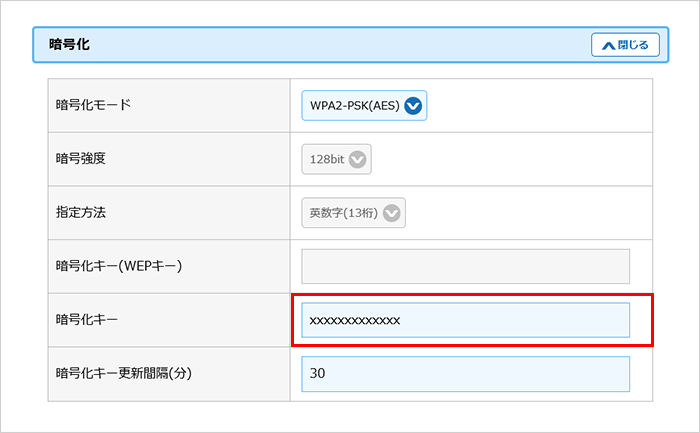Click the blue arrow icon on WPA2-PSK(AES)
The image size is (700, 433).
point(414,105)
